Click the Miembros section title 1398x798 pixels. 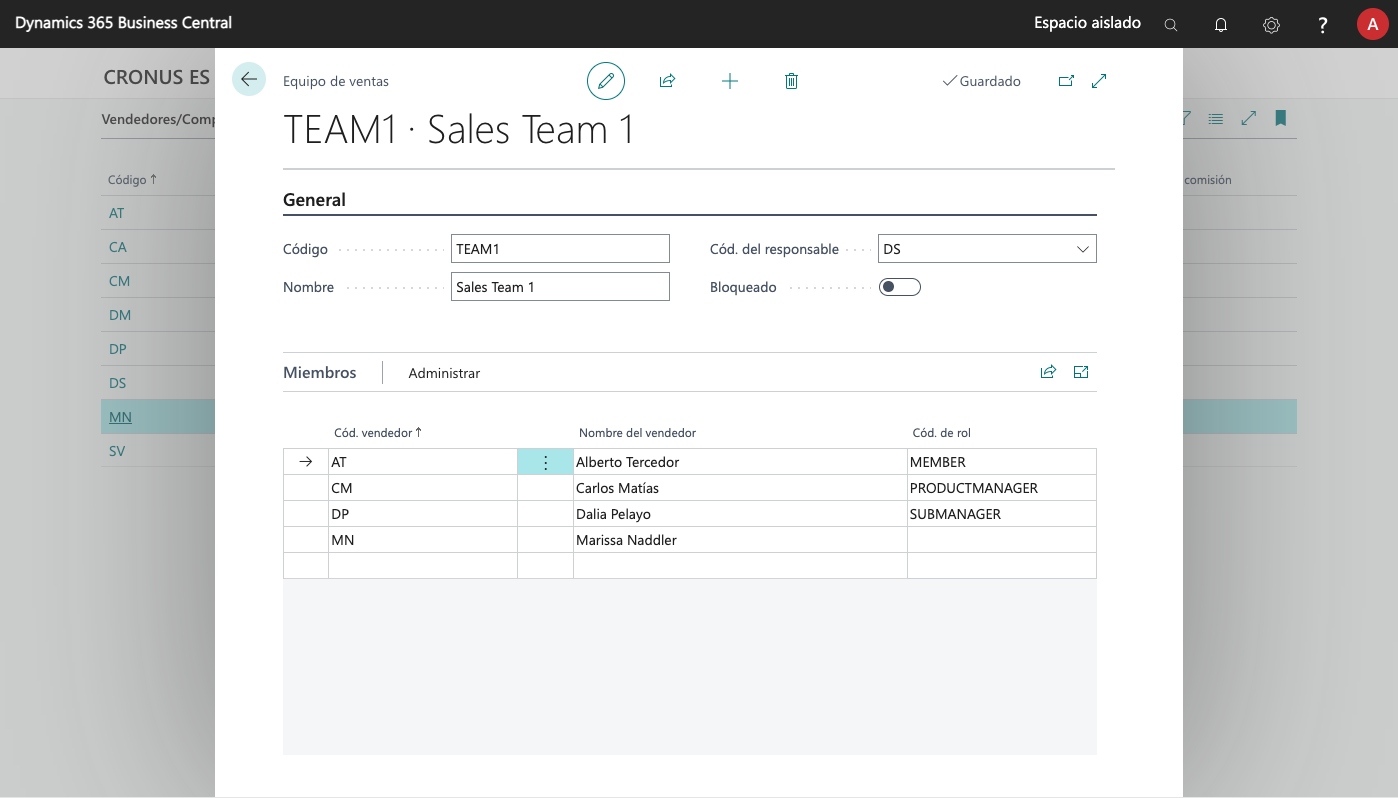coord(319,372)
